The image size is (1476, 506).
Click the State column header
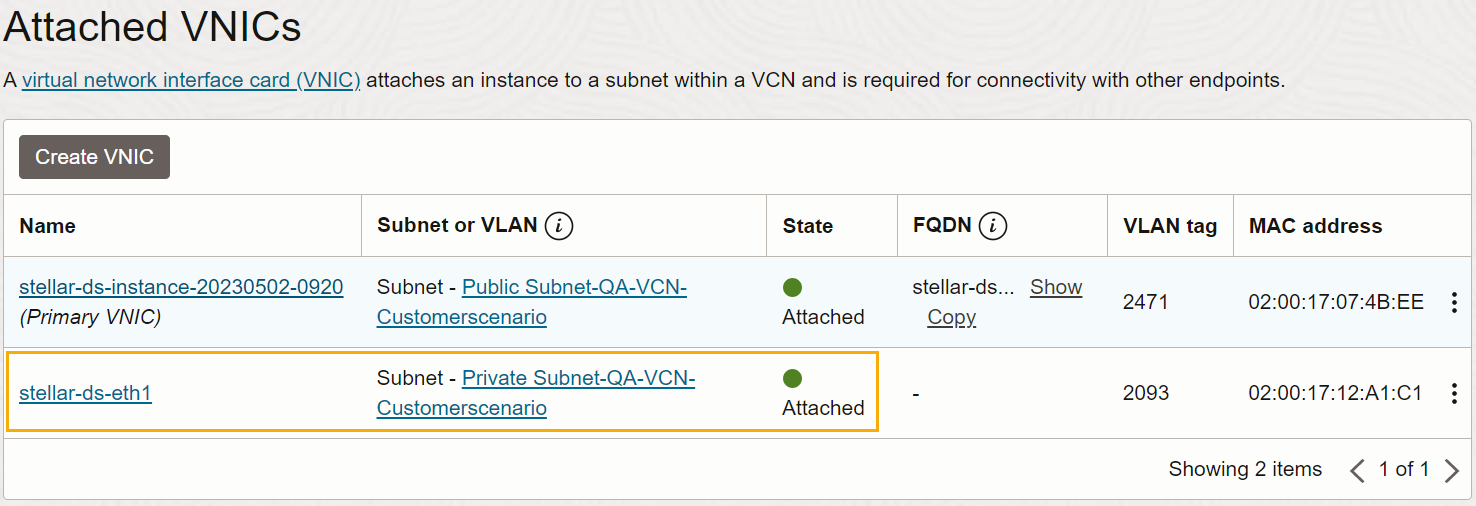tap(808, 226)
